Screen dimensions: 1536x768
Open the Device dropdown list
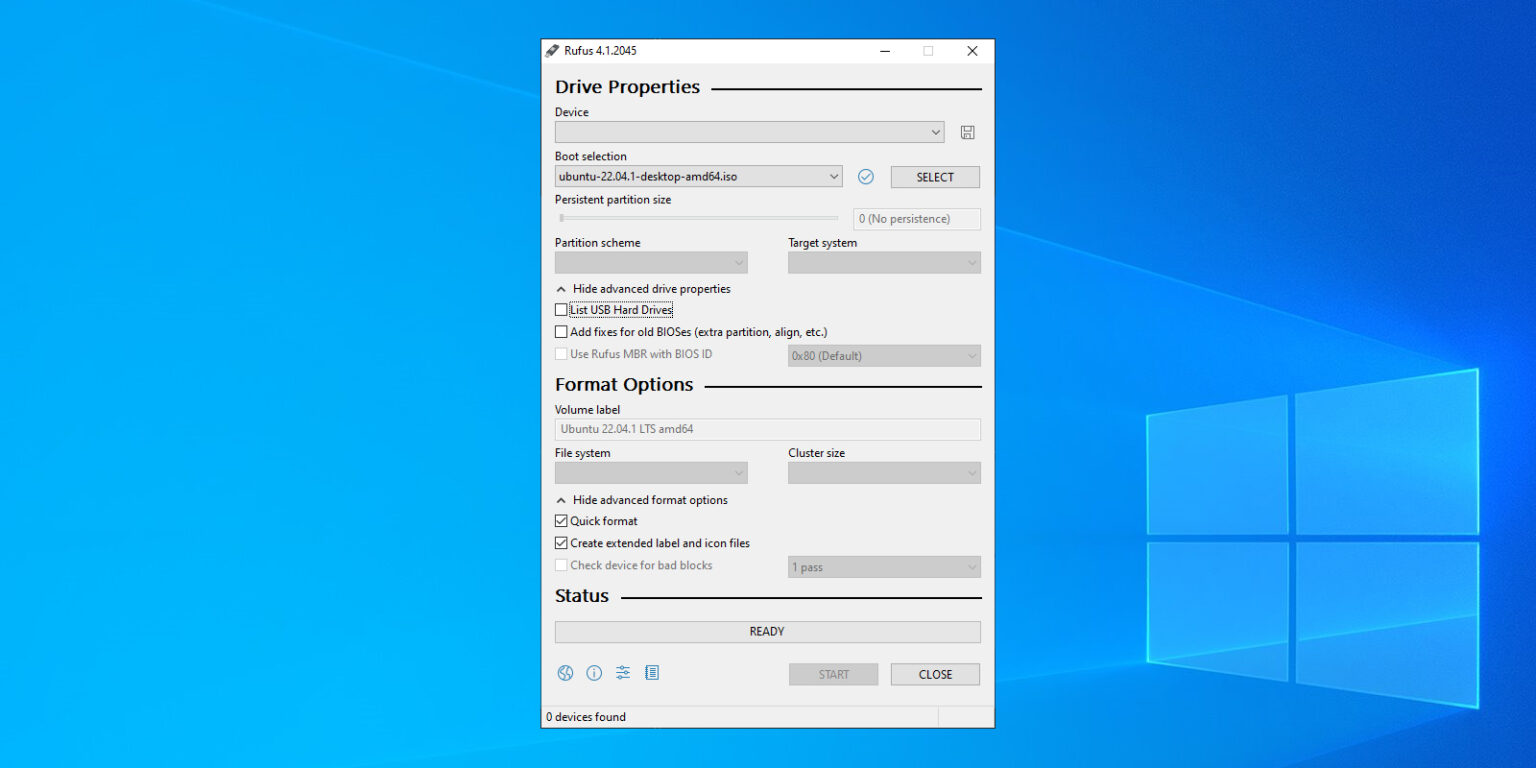[x=749, y=132]
